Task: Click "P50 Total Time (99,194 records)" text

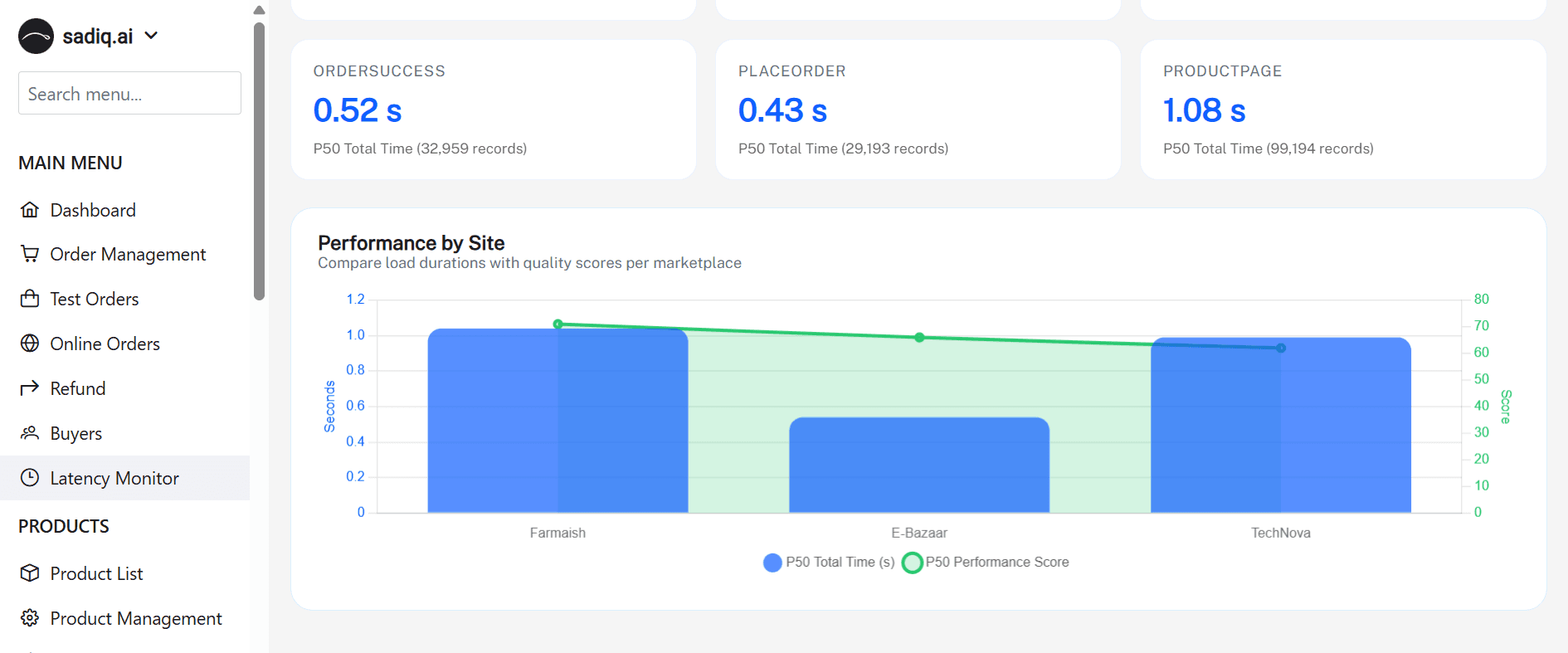Action: pyautogui.click(x=1269, y=149)
